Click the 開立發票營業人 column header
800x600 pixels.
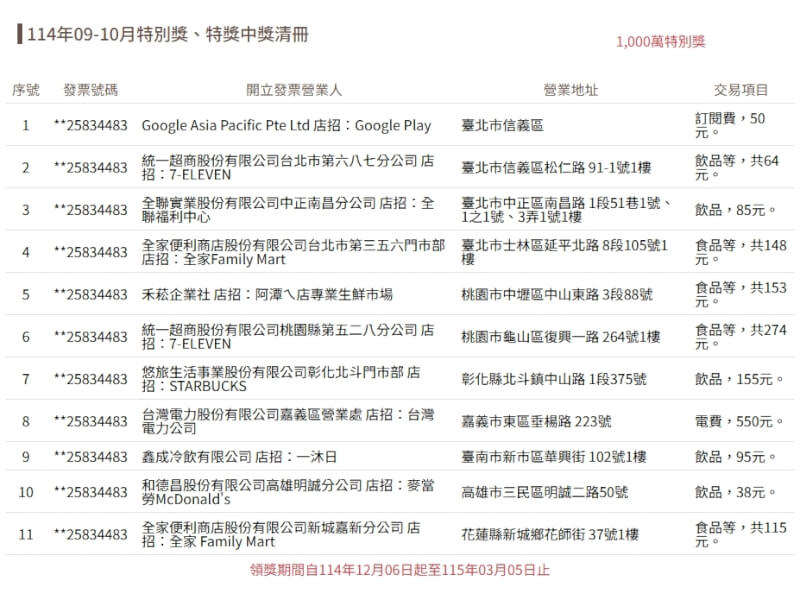294,90
